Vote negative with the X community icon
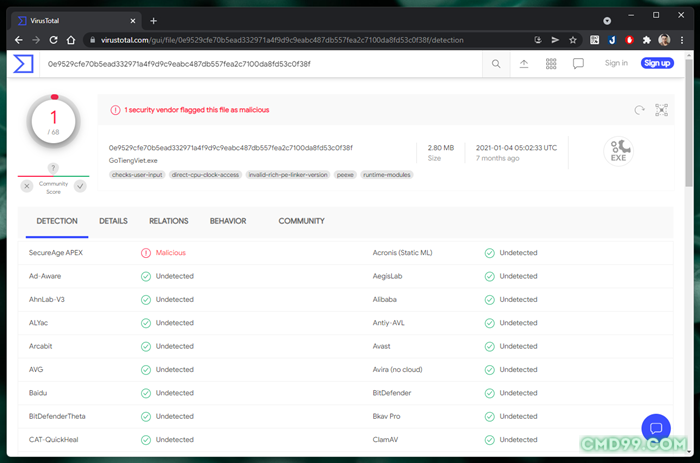The image size is (700, 463). [27, 186]
